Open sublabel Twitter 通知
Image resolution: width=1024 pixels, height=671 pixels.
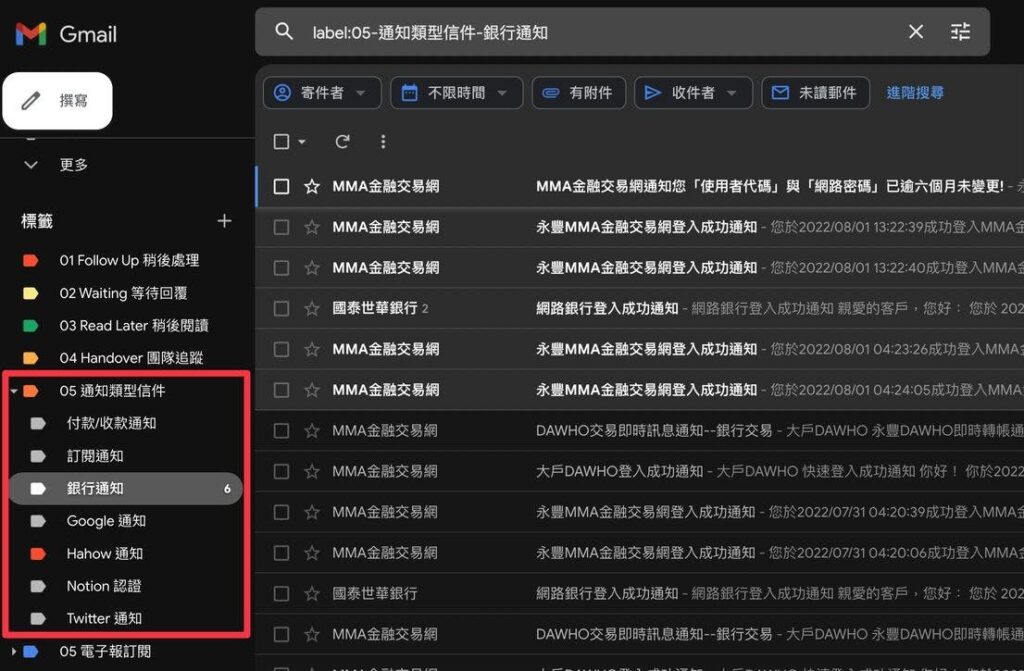104,618
